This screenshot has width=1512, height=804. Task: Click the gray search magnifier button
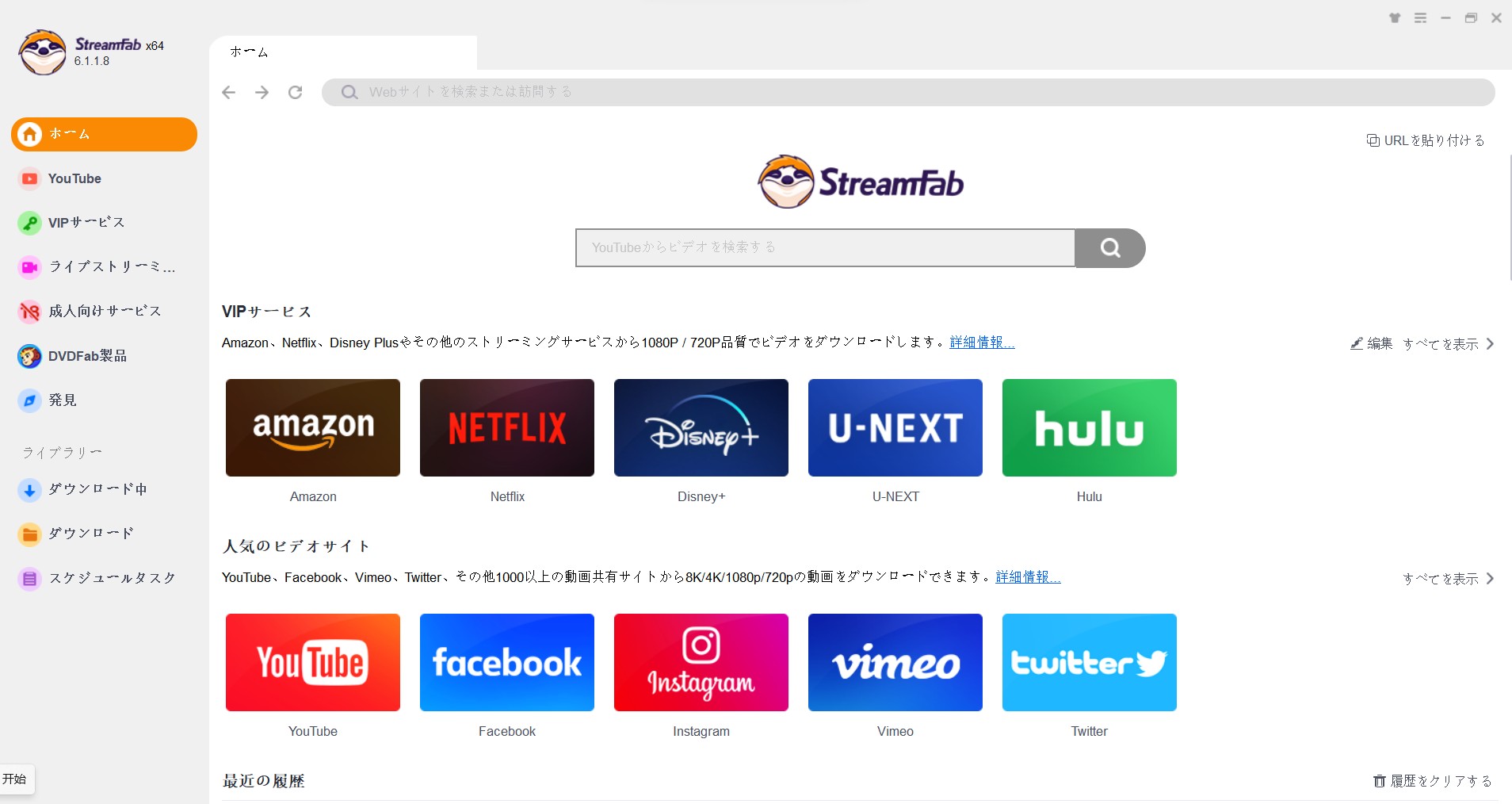pos(1110,248)
